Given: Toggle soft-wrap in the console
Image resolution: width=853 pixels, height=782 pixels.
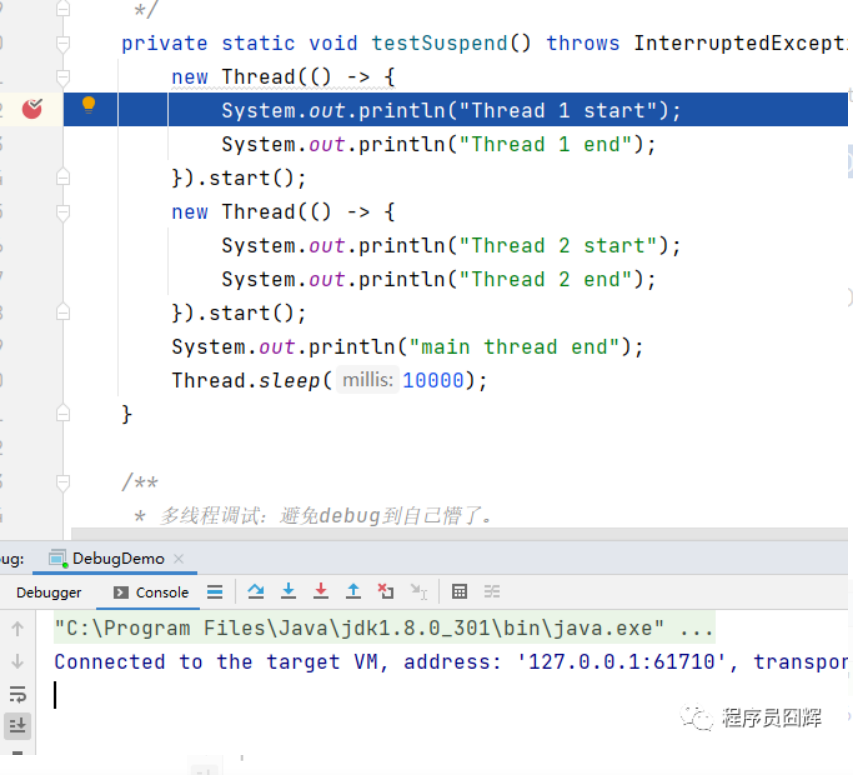Looking at the screenshot, I should tap(17, 694).
